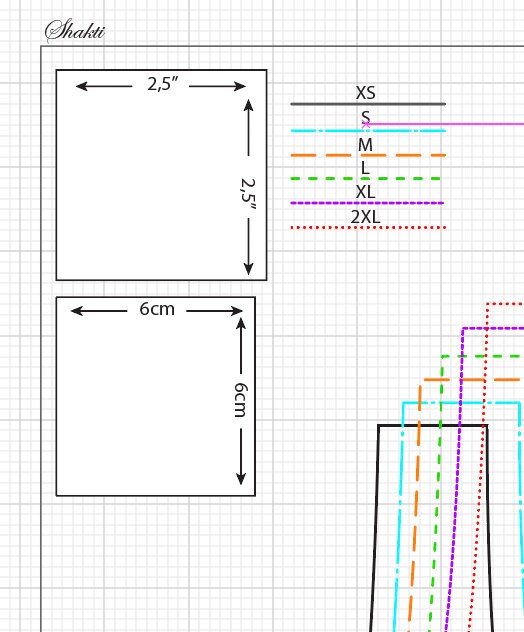Click the vertical 2,5" measurement label
The image size is (524, 632).
[248, 193]
